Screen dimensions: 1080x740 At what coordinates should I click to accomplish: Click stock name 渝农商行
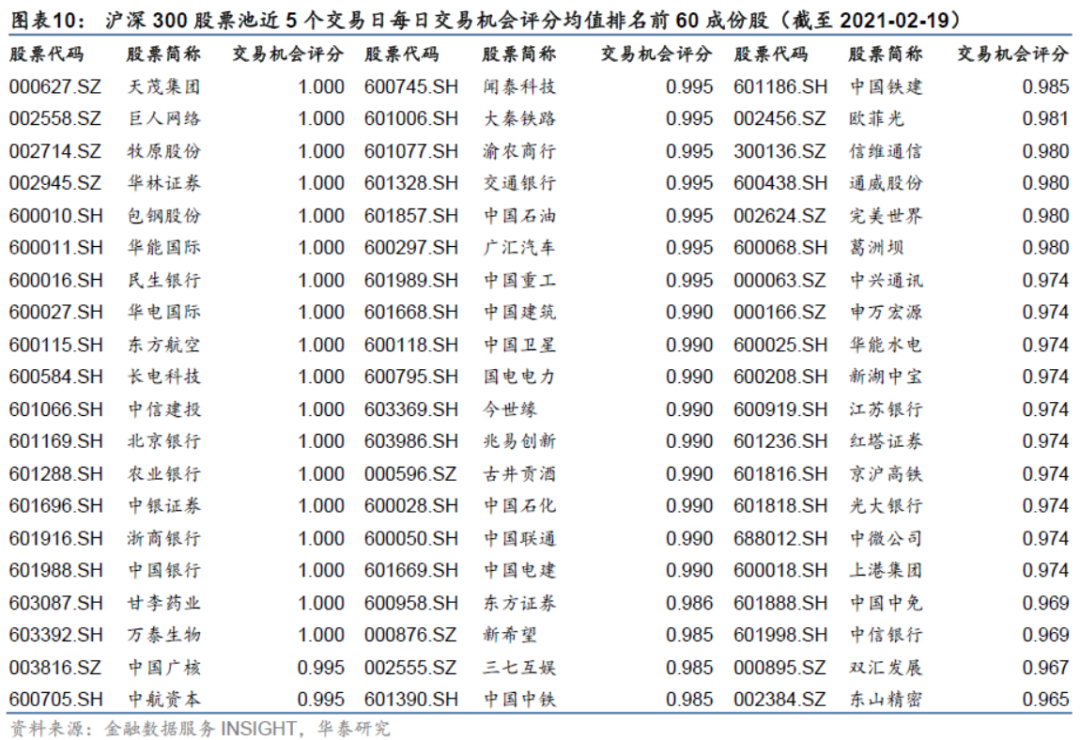pos(519,151)
